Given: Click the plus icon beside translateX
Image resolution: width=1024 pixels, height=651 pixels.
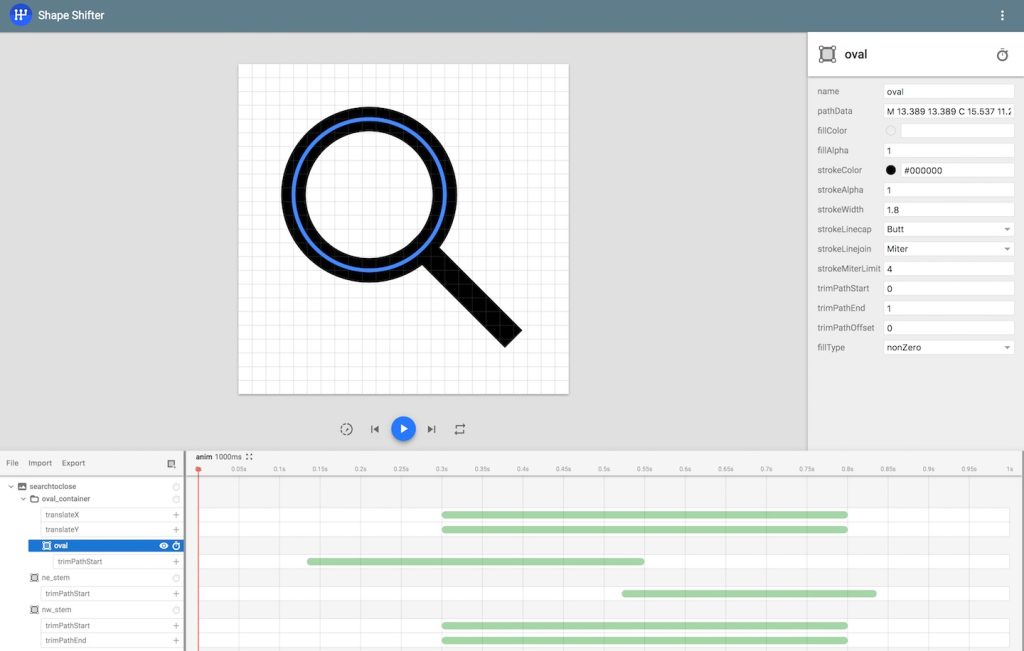Looking at the screenshot, I should point(176,515).
